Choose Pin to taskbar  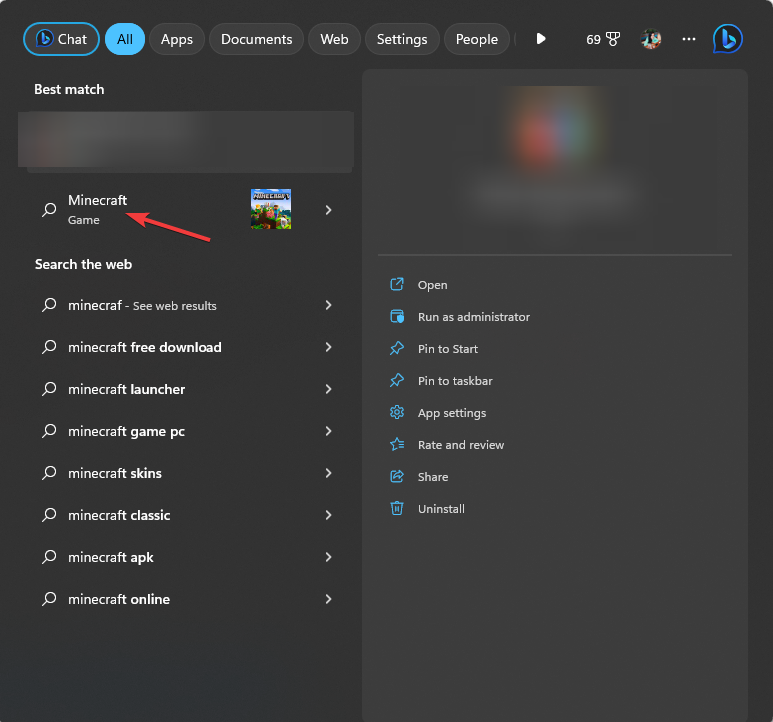tap(455, 381)
